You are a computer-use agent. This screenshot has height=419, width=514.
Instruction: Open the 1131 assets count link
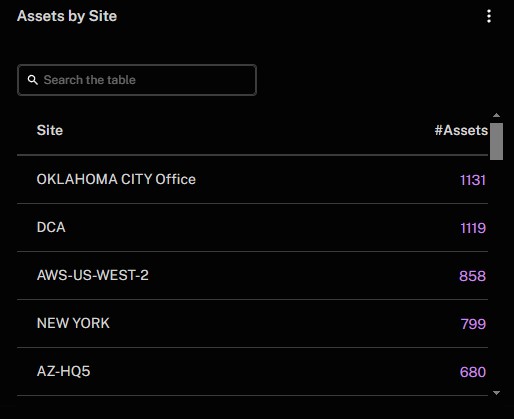tap(473, 180)
